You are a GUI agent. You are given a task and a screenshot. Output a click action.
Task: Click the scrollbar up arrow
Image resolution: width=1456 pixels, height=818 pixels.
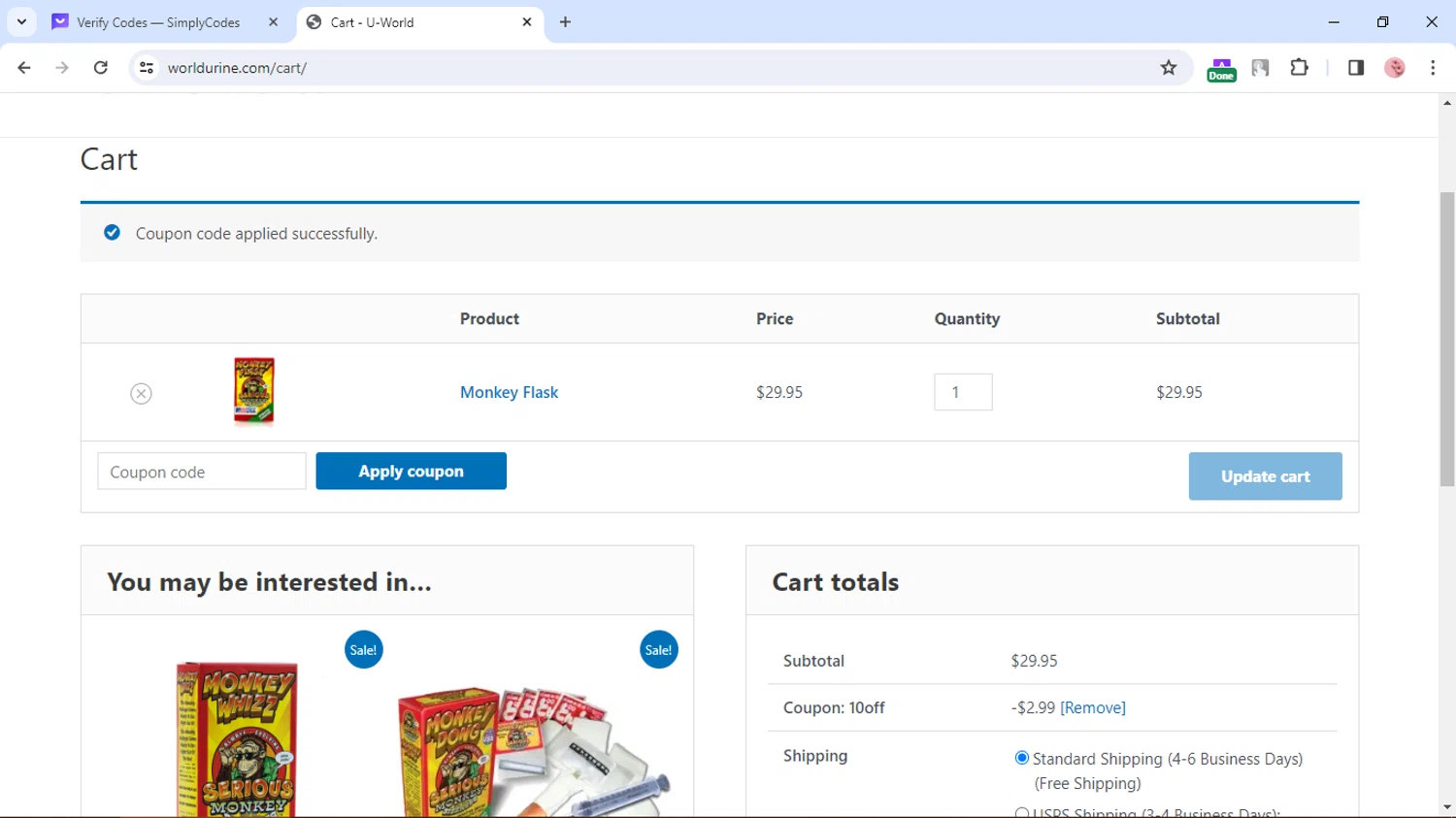click(1447, 103)
